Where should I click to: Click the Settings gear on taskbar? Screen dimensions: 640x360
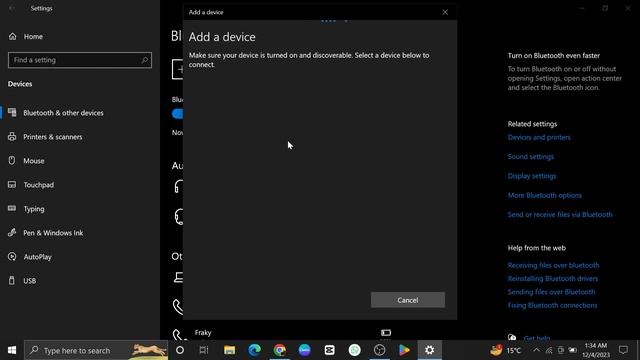pos(429,350)
